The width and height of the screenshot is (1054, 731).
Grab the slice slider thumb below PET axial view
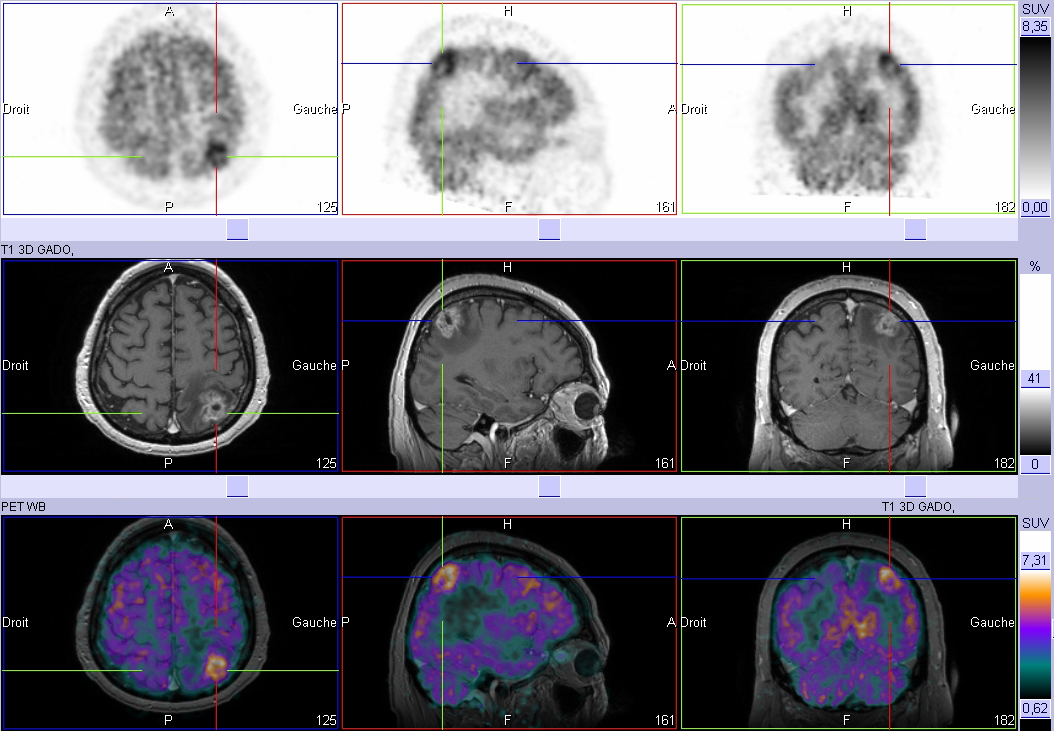(x=237, y=229)
